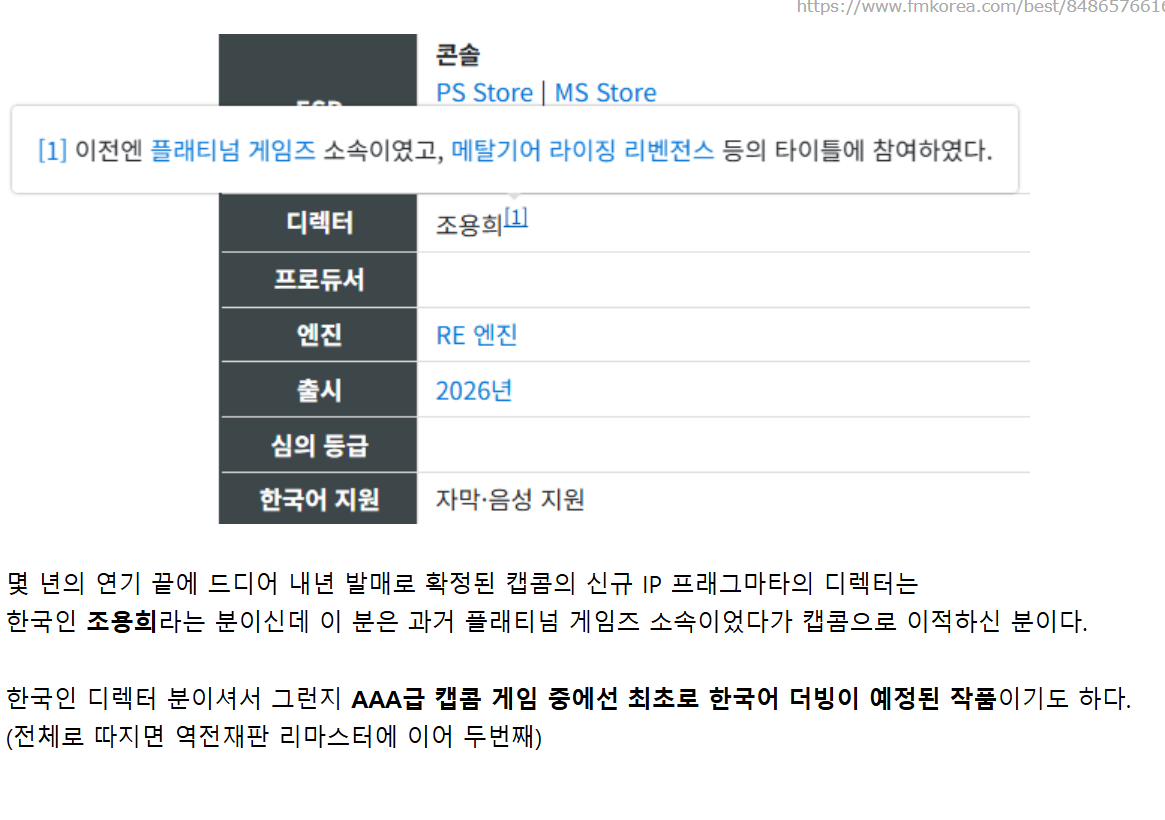Click the bold AAA급 캡콤 게임 sentence

click(x=673, y=698)
